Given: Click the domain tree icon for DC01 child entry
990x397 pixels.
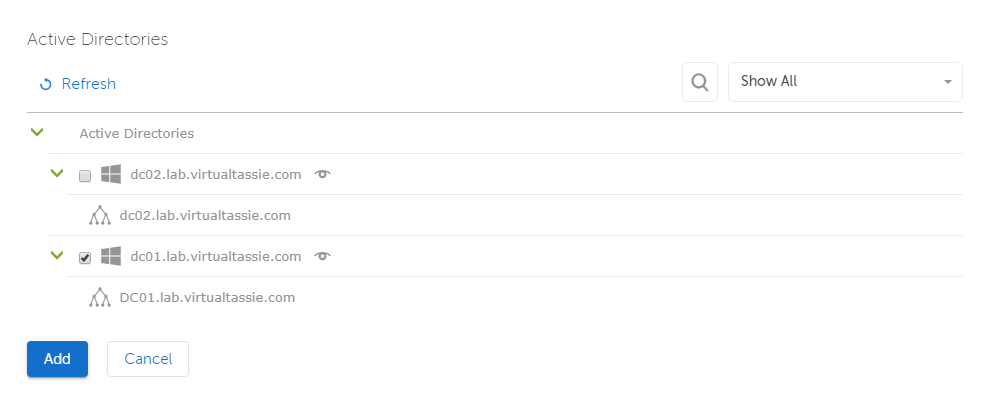Looking at the screenshot, I should coord(100,297).
